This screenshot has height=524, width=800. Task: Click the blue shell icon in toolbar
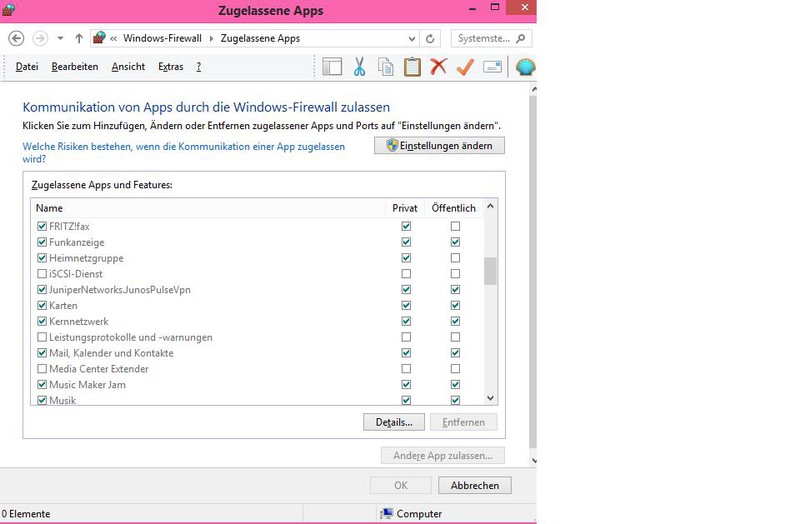pos(525,67)
